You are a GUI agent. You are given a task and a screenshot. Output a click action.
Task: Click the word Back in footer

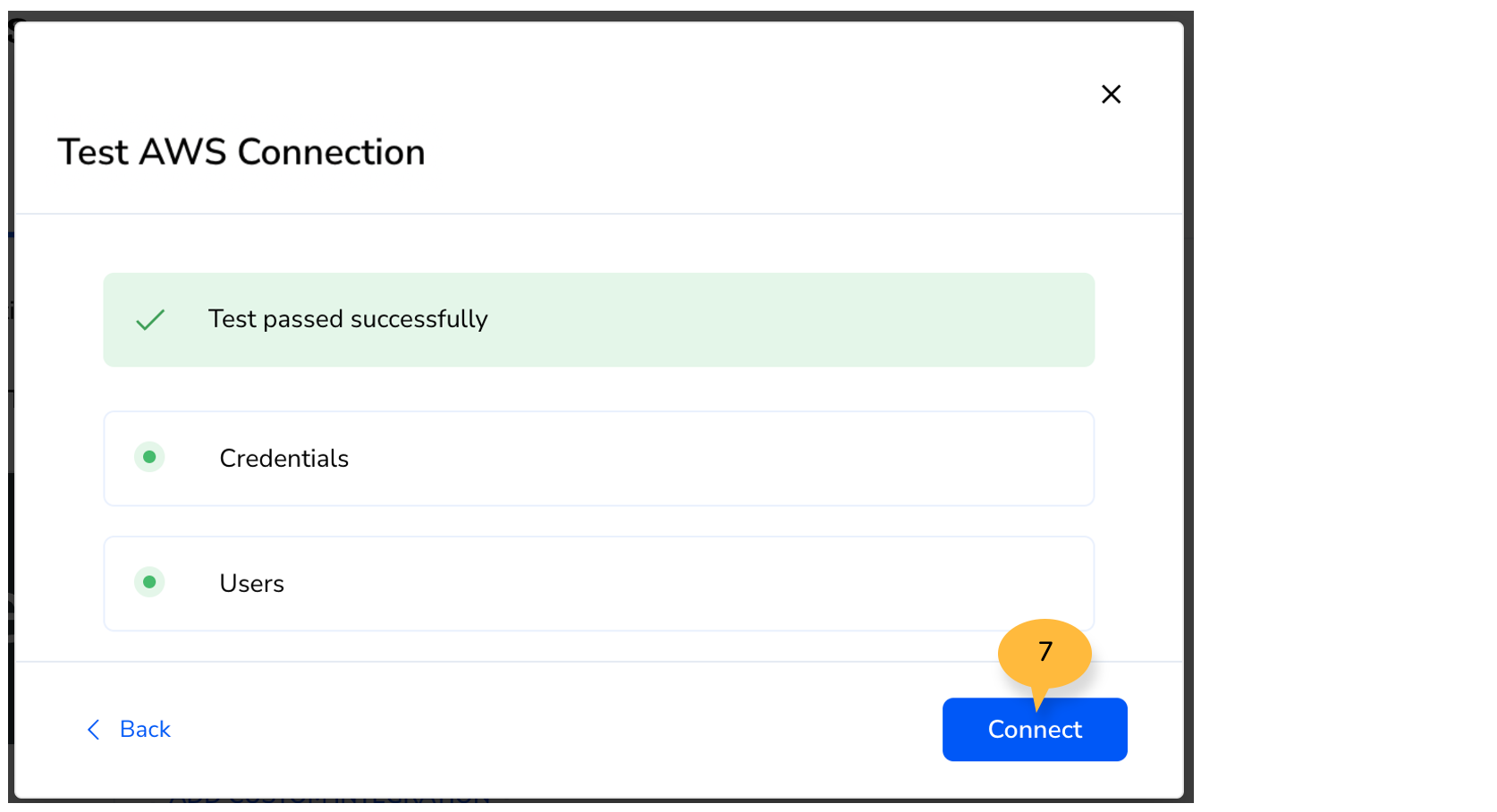pos(145,730)
